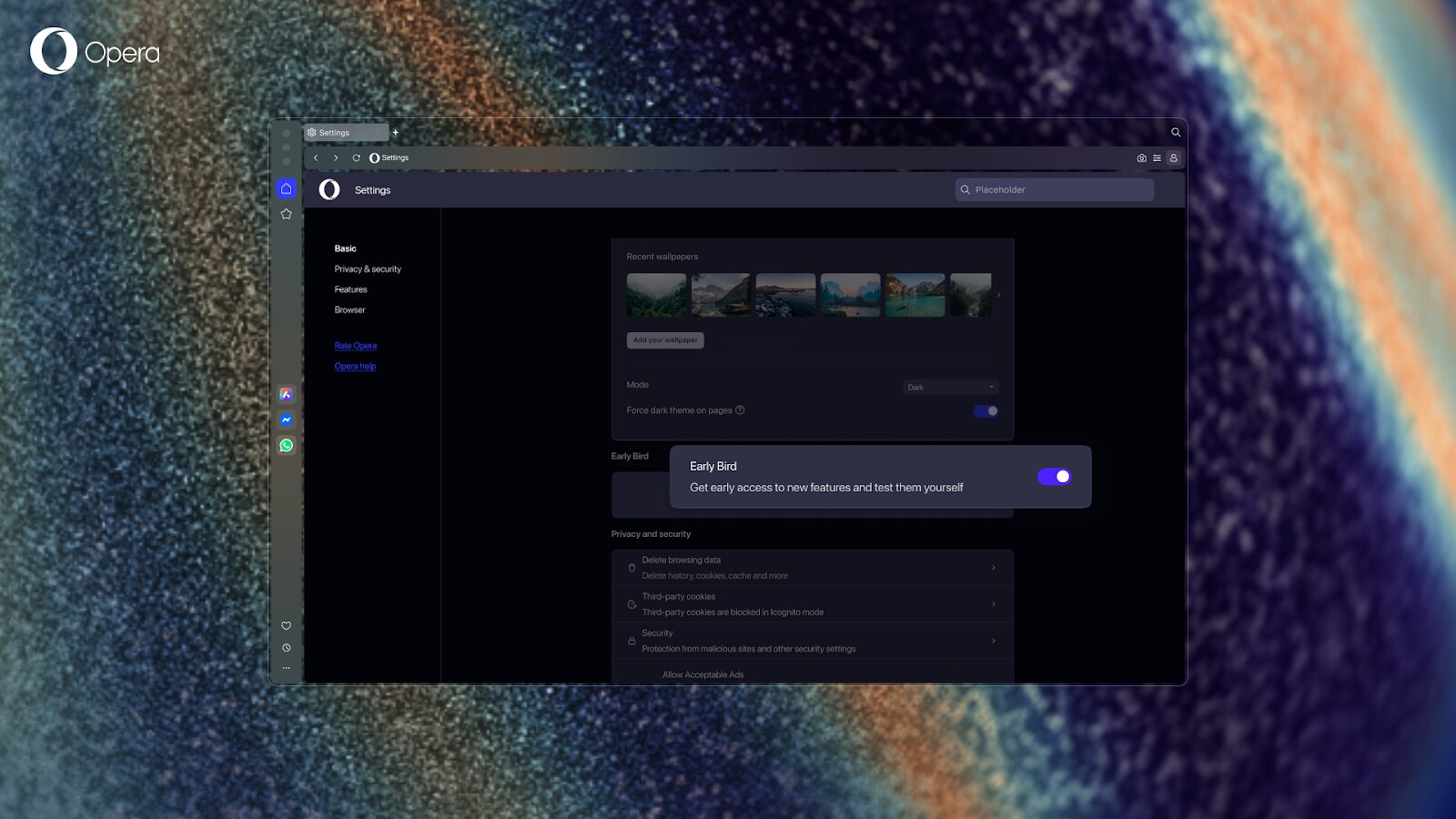Expand Third-party cookies settings row

point(812,604)
